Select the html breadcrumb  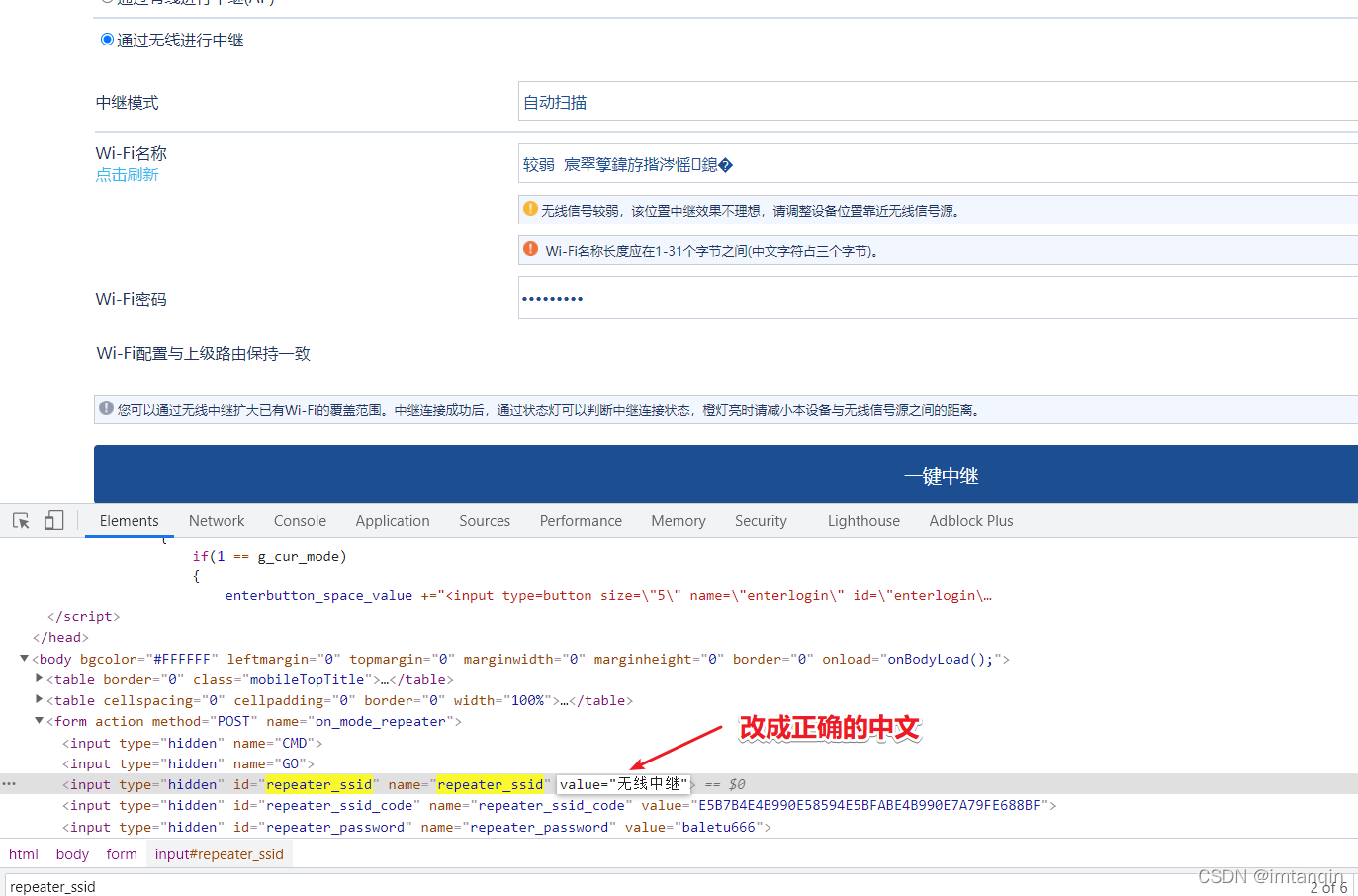pyautogui.click(x=24, y=854)
